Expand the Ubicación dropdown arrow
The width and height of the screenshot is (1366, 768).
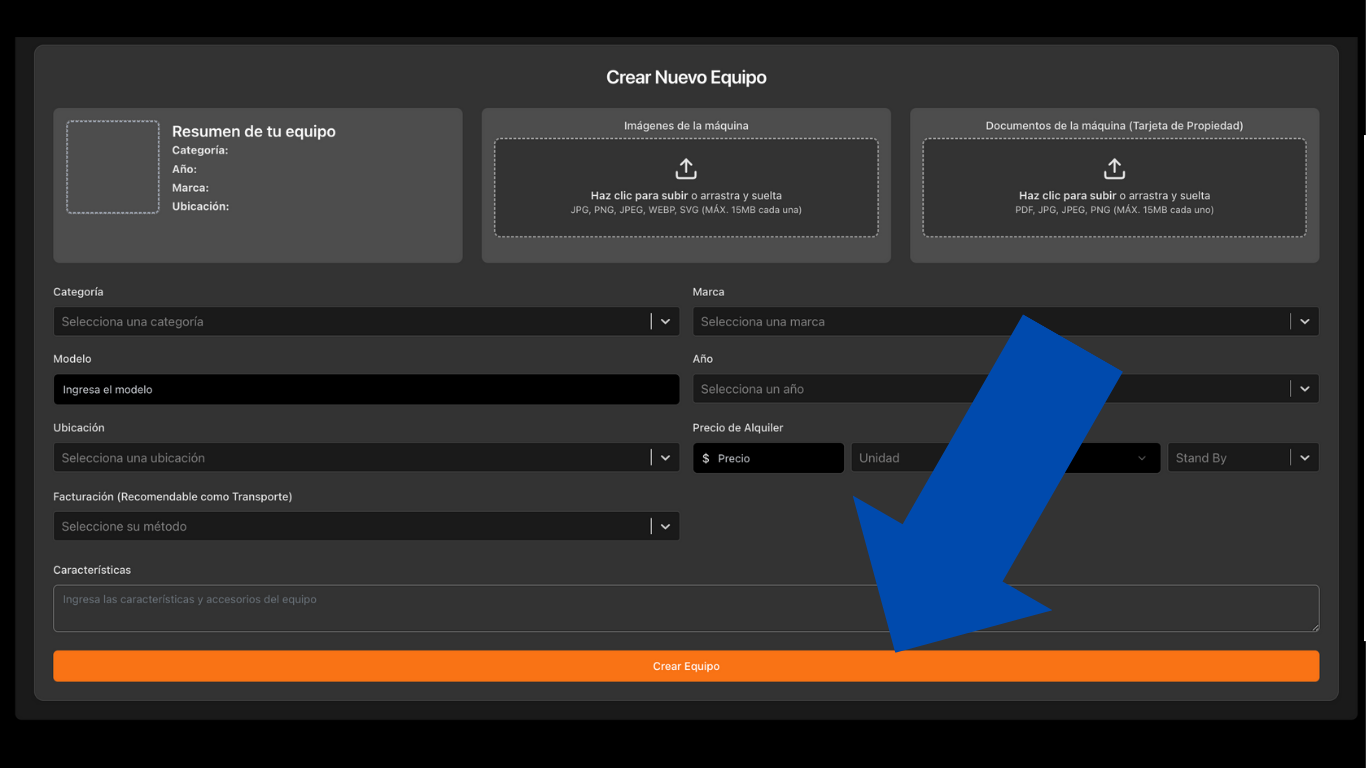[665, 458]
